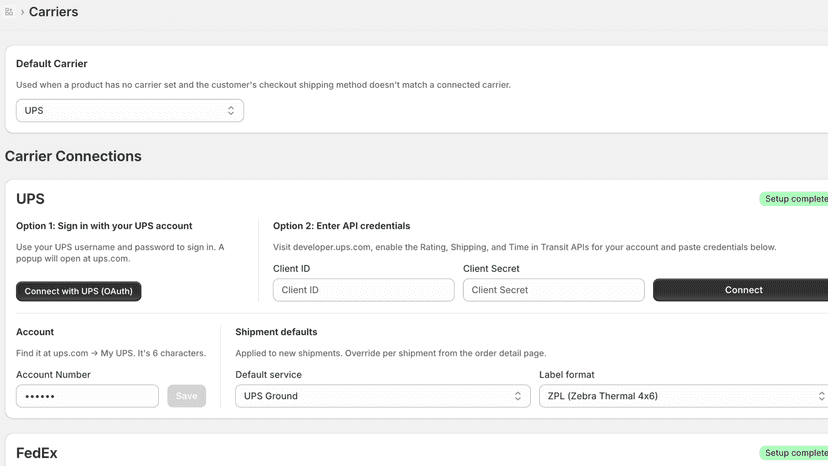828x466 pixels.
Task: Click the UPS Setup complete badge
Action: pyautogui.click(x=794, y=199)
